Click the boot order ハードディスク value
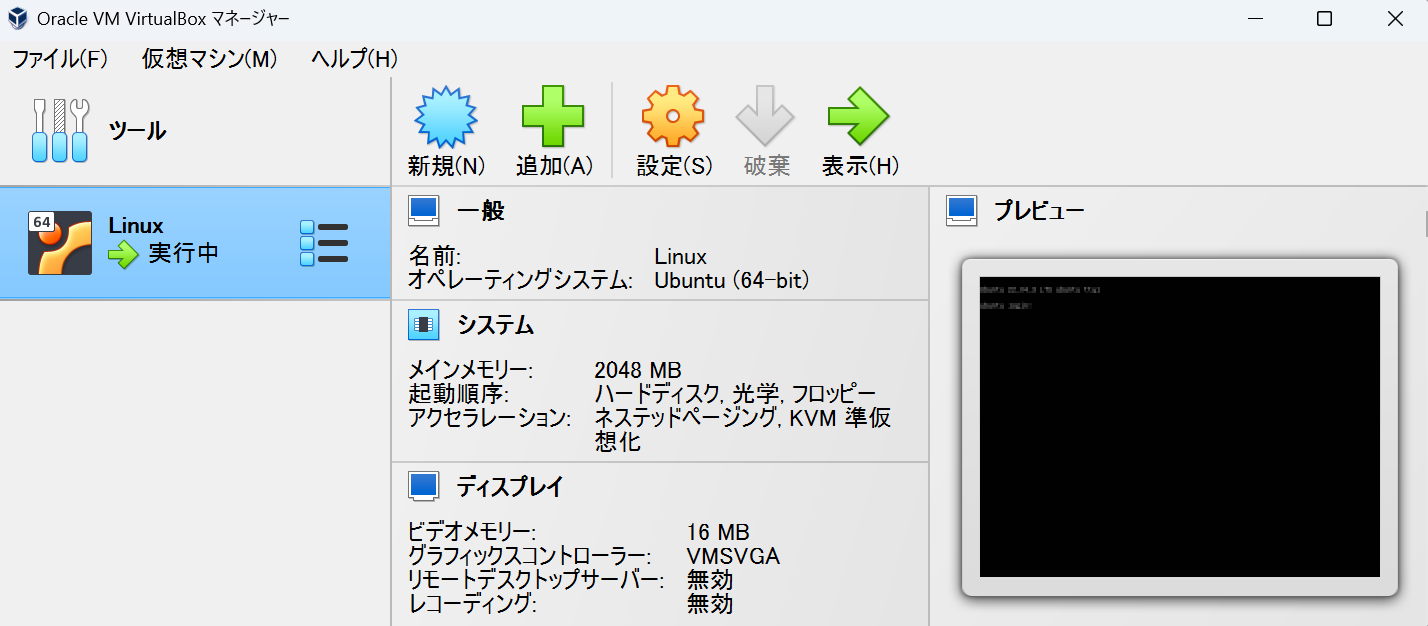Image resolution: width=1428 pixels, height=626 pixels. click(x=657, y=393)
